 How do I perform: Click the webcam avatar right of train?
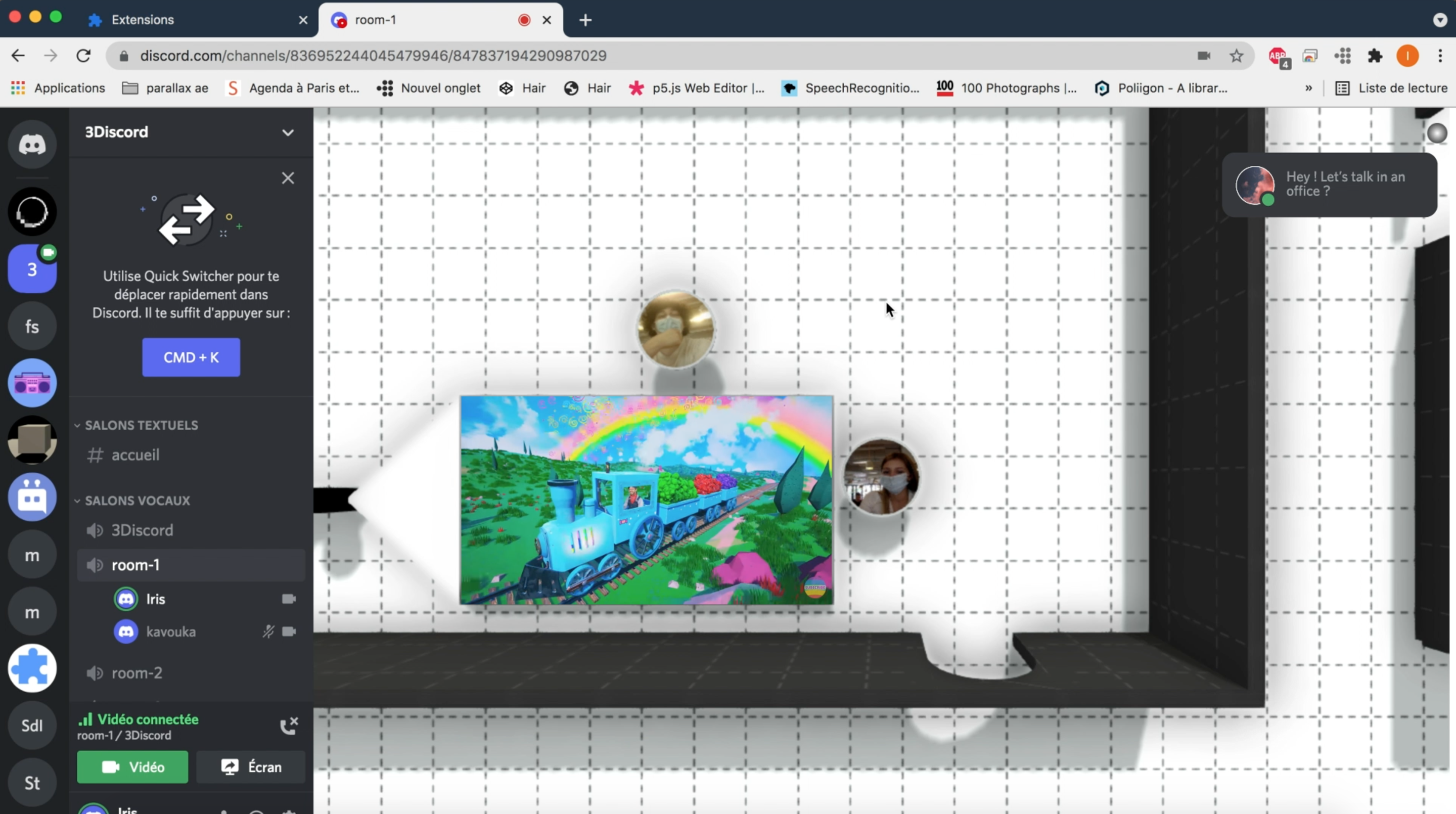(881, 477)
